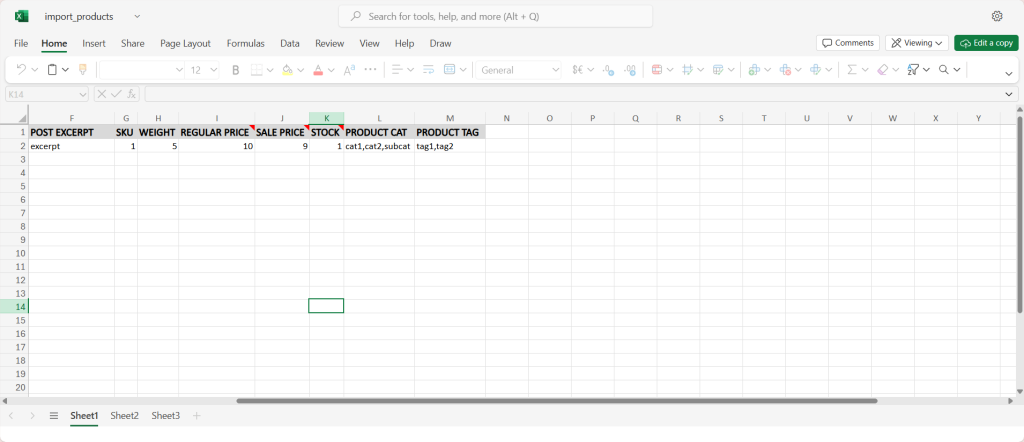Click the function fx icon
The width and height of the screenshot is (1024, 442).
131,94
